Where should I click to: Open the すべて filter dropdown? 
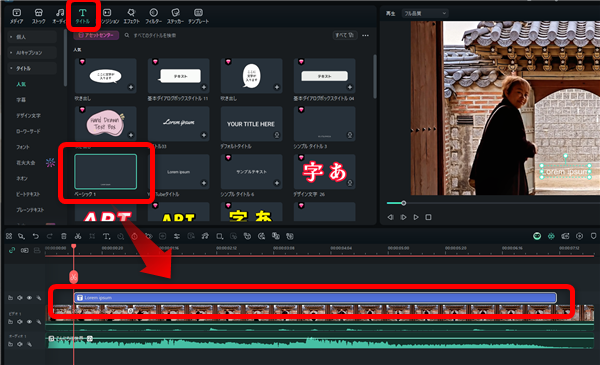pyautogui.click(x=345, y=35)
